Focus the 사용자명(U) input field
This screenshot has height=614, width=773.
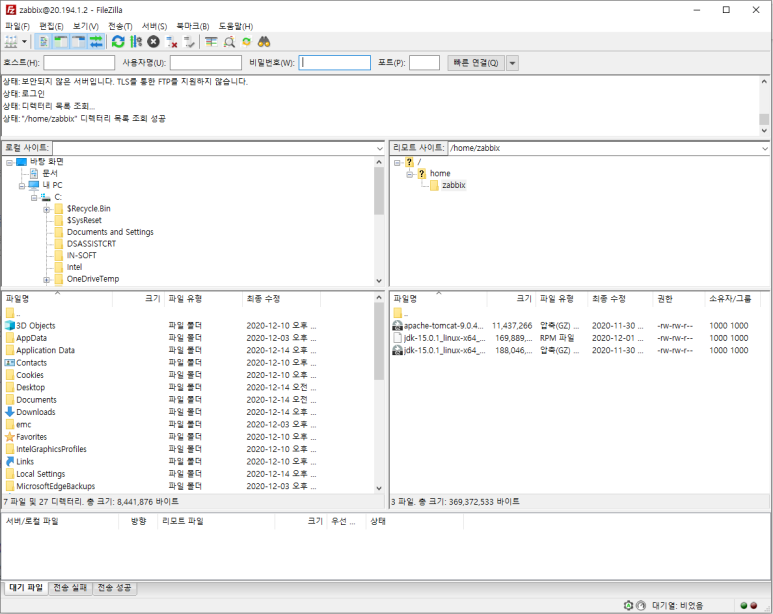206,63
